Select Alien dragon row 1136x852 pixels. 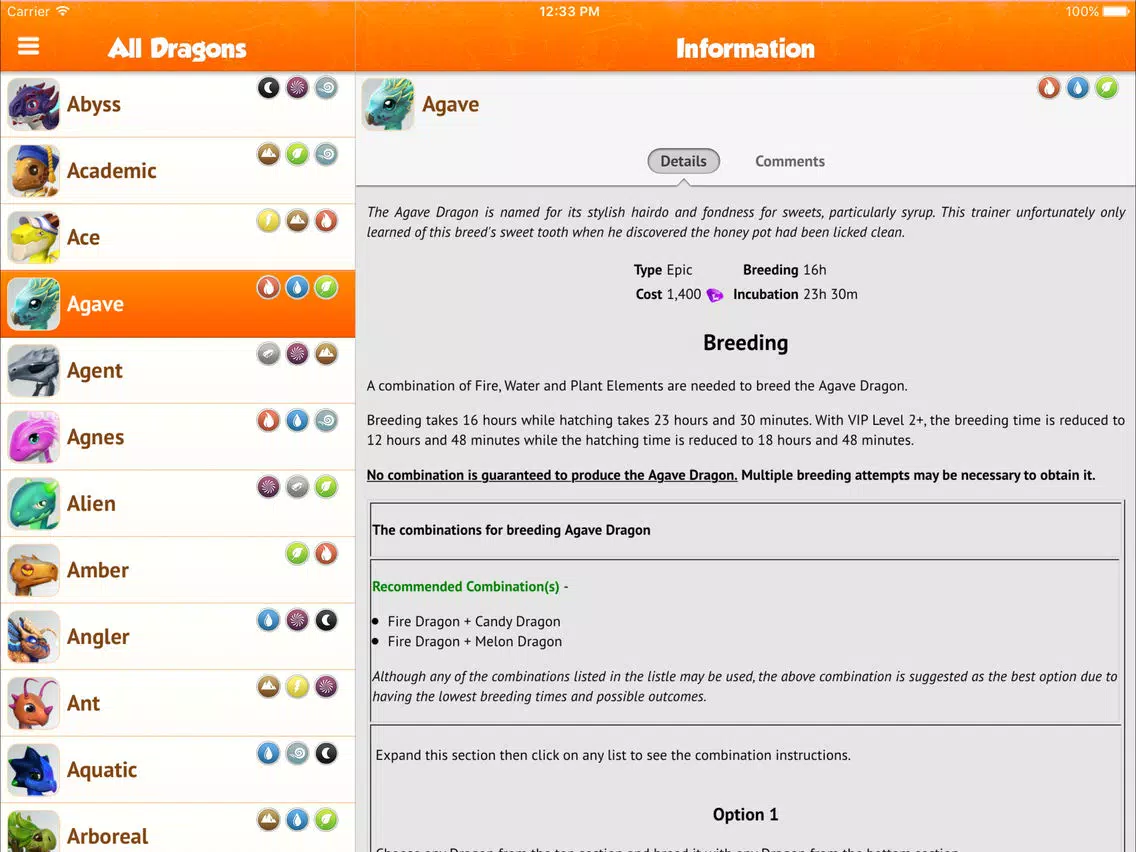click(x=178, y=504)
